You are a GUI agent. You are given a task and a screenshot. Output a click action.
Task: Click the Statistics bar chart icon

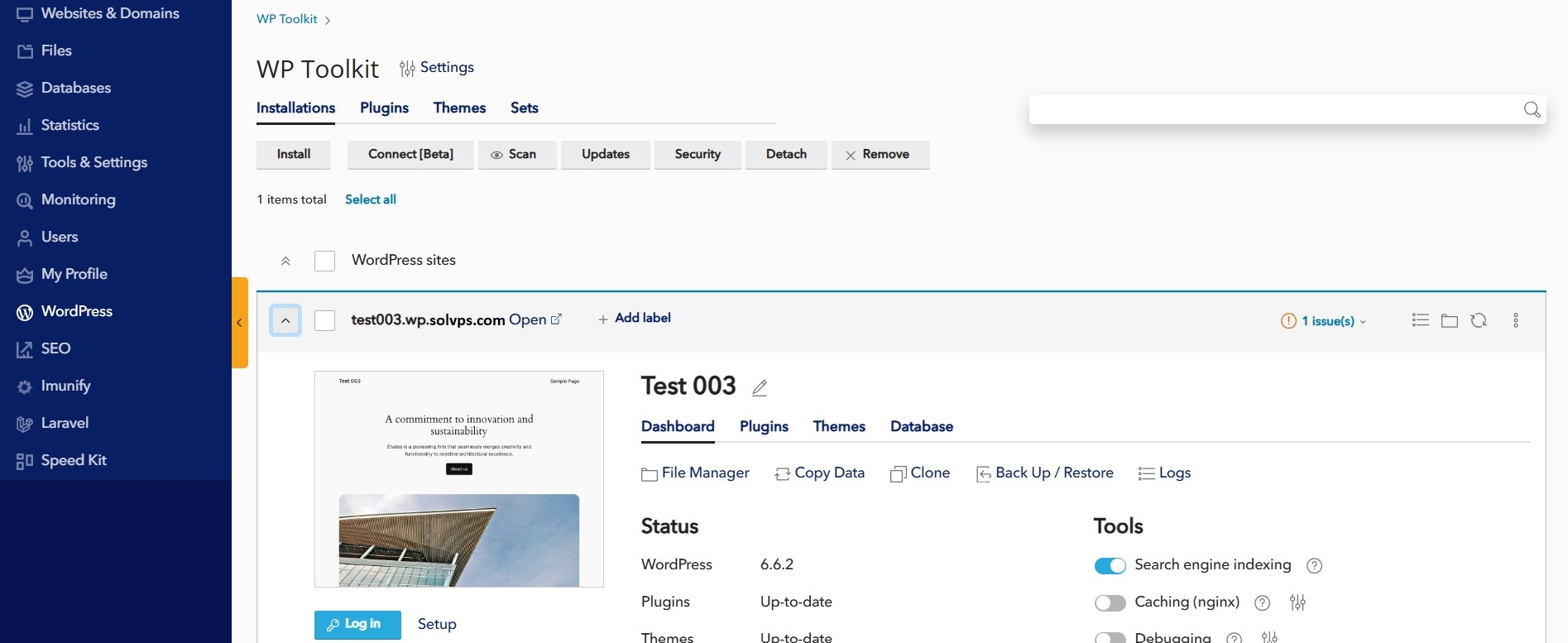[x=25, y=126]
